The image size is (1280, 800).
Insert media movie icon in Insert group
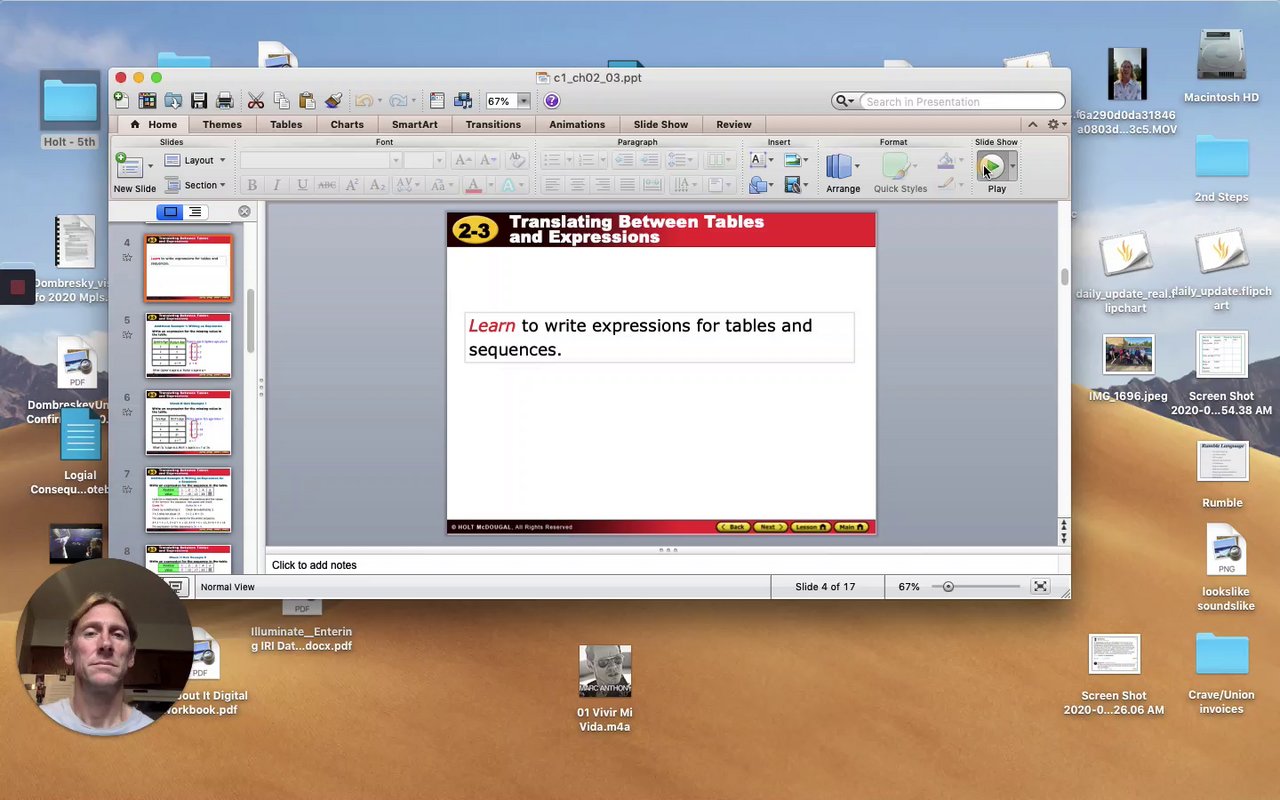tap(793, 185)
